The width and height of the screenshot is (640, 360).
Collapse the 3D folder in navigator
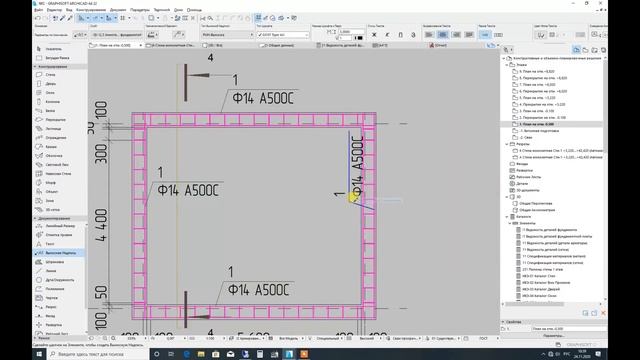coord(507,197)
